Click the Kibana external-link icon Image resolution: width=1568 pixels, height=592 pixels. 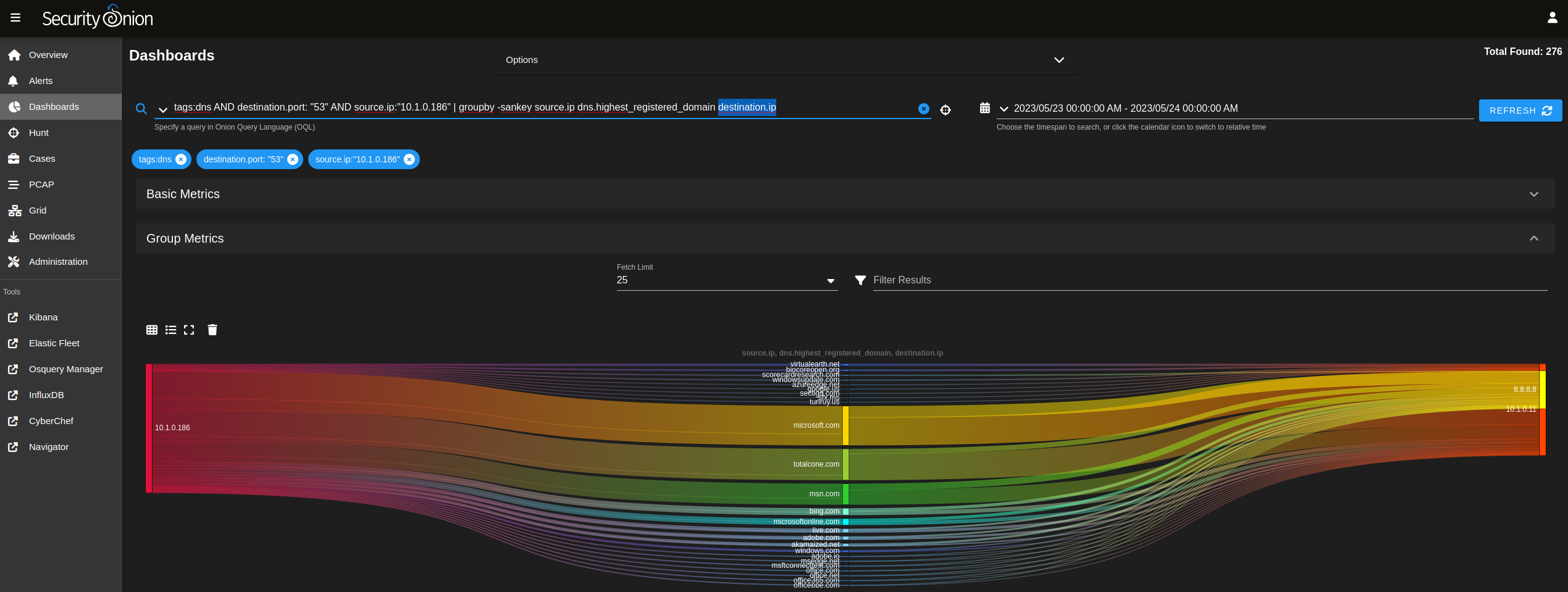pos(13,317)
